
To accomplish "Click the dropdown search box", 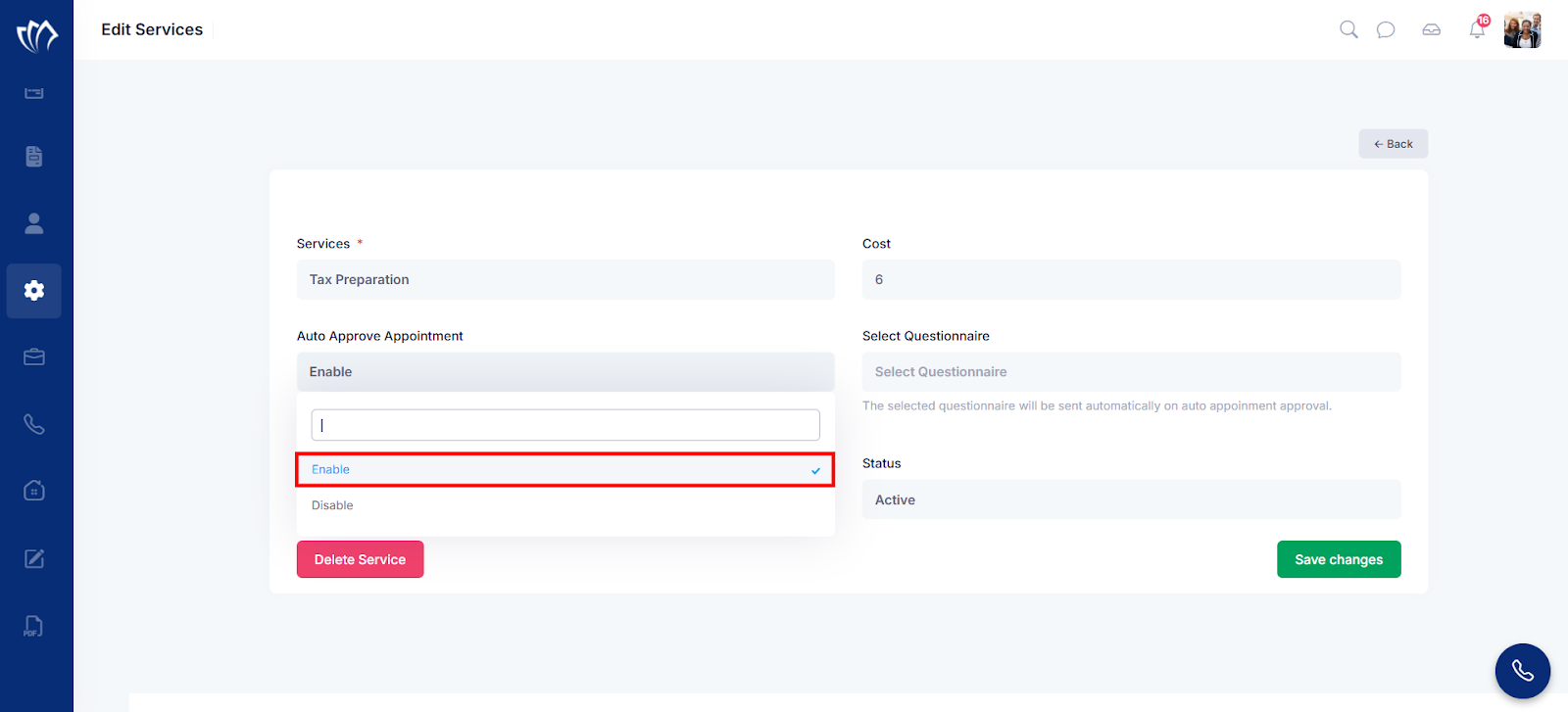I will click(x=565, y=425).
